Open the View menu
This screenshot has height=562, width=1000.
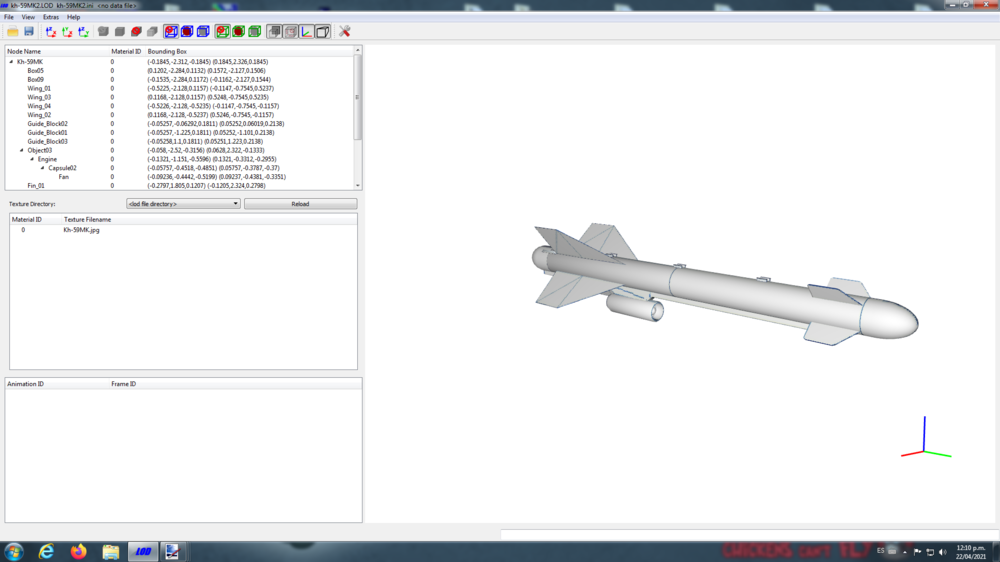(28, 17)
